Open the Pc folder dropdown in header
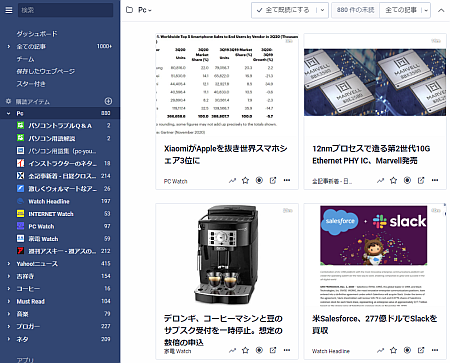Viewport: 450px width, 363px height. [145, 10]
